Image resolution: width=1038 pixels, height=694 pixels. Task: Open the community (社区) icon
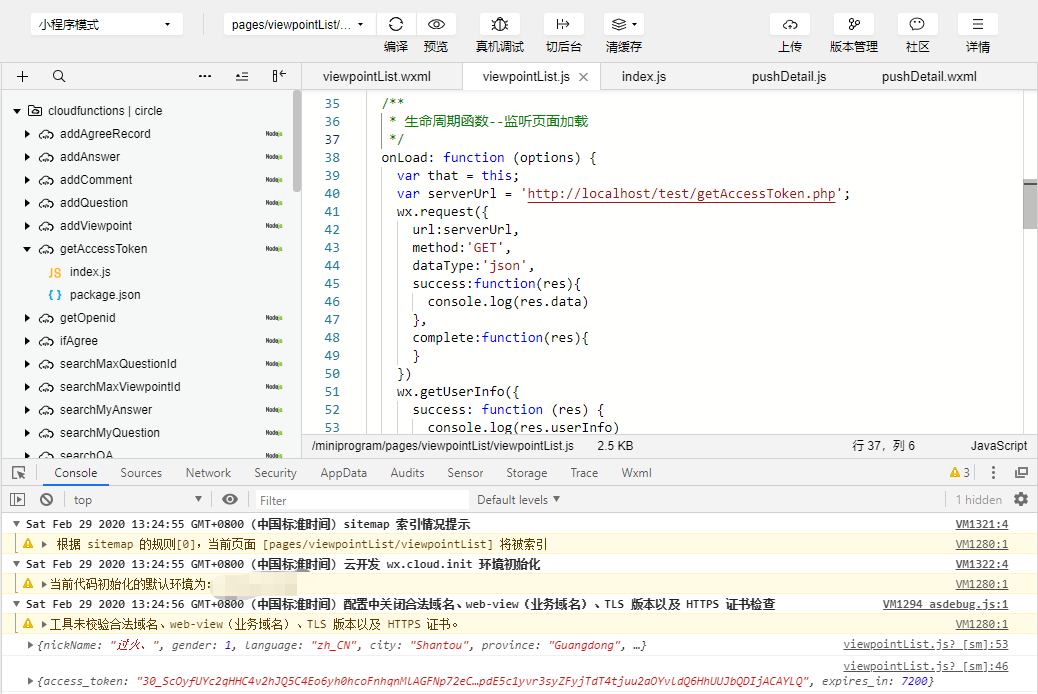pos(917,25)
